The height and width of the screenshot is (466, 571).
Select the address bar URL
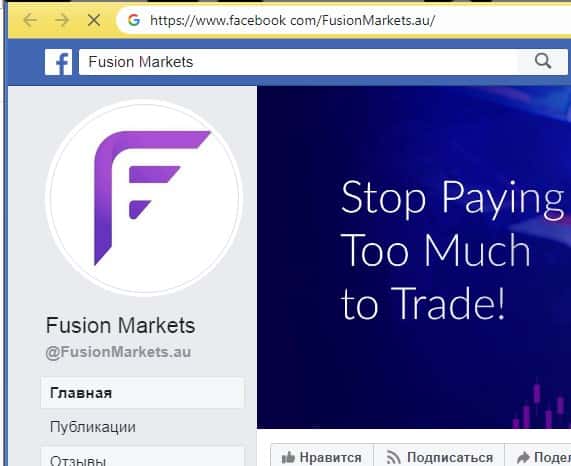tap(292, 20)
